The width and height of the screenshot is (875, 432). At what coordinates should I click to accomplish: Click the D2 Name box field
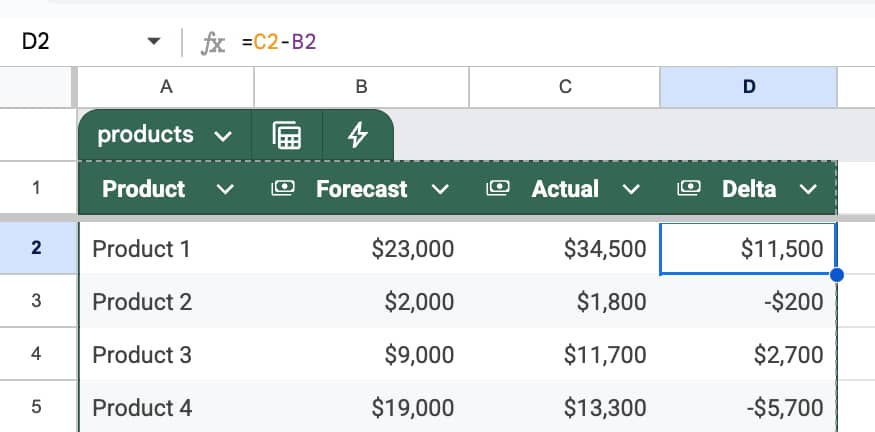(x=70, y=42)
